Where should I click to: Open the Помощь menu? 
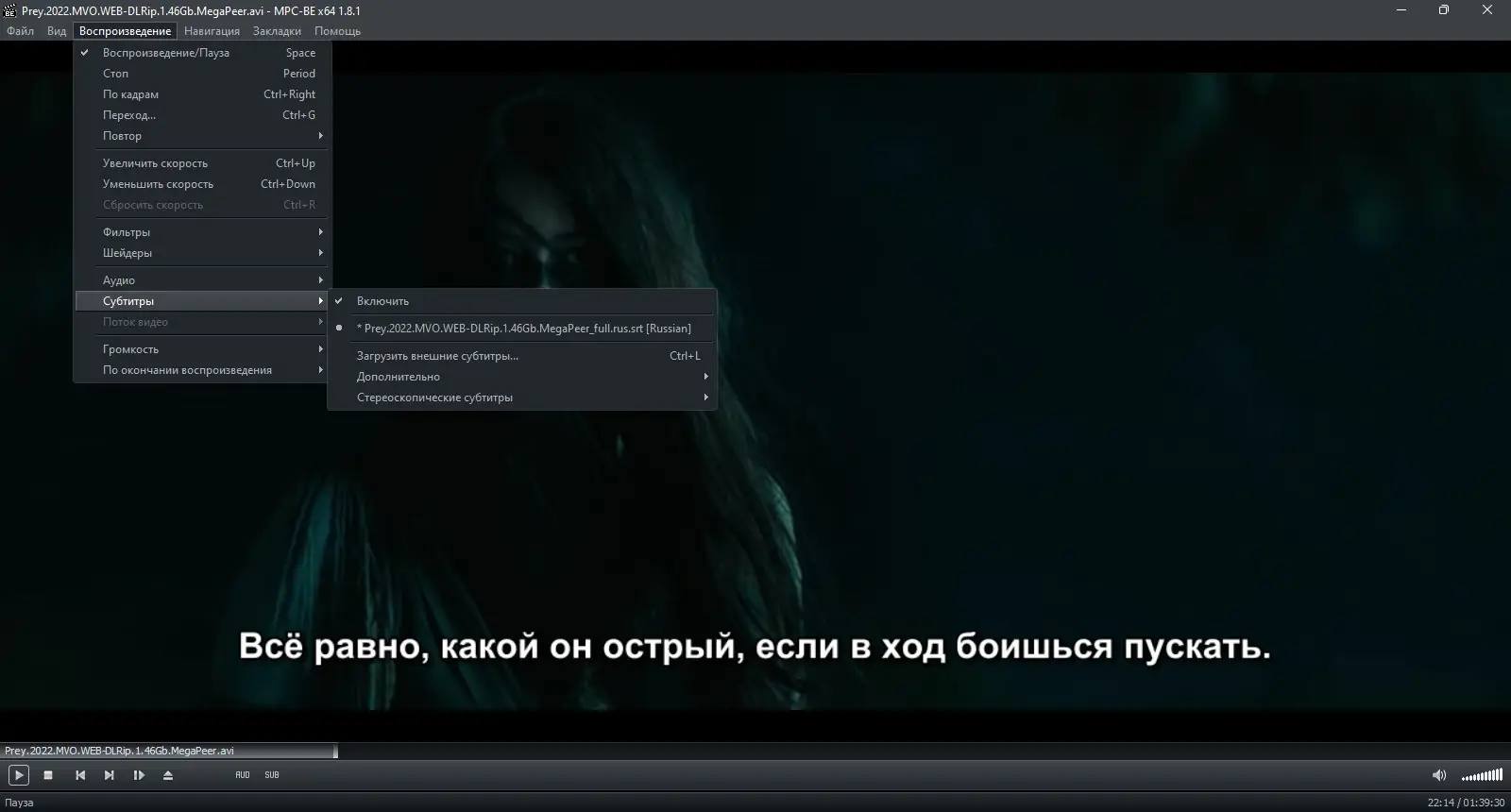pyautogui.click(x=338, y=31)
